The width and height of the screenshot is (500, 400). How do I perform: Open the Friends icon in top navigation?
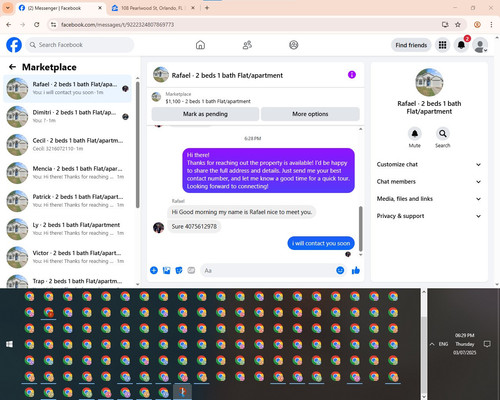point(247,45)
